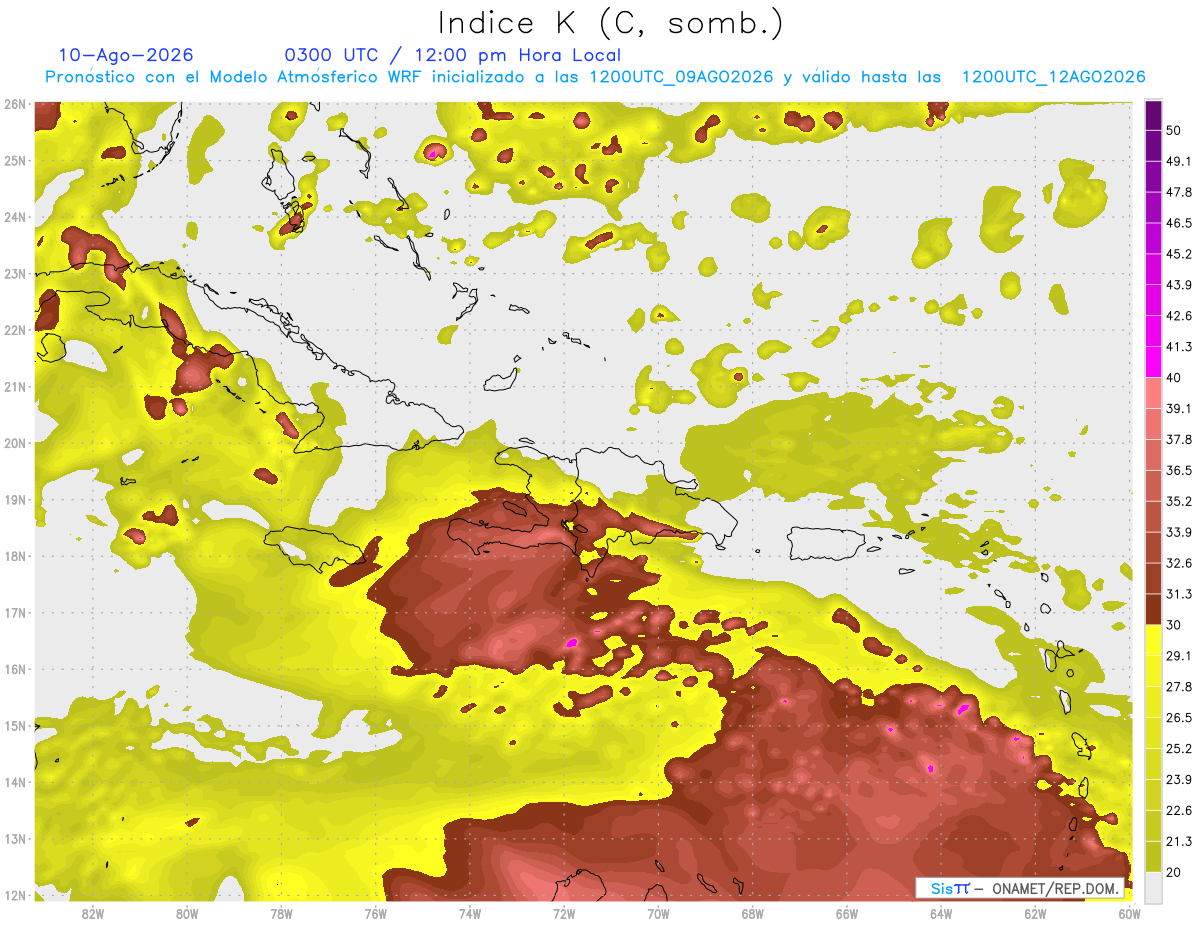The image size is (1200, 927).
Task: Click the color scale value '42.6'
Action: pos(1178,316)
